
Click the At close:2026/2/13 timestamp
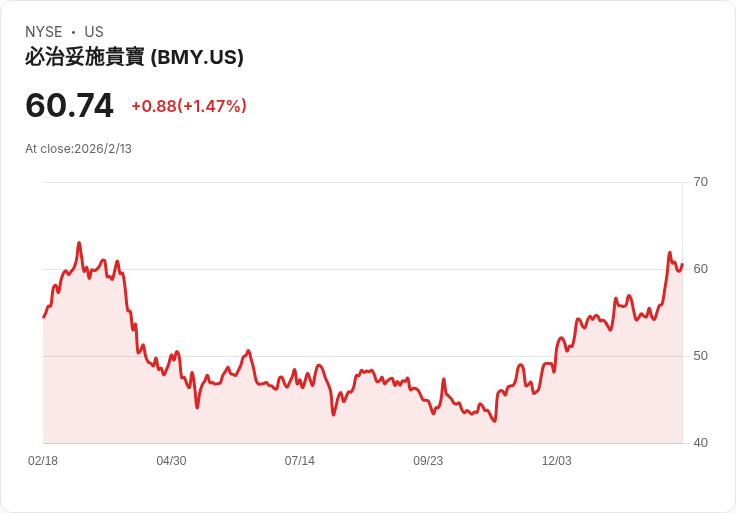click(x=78, y=149)
